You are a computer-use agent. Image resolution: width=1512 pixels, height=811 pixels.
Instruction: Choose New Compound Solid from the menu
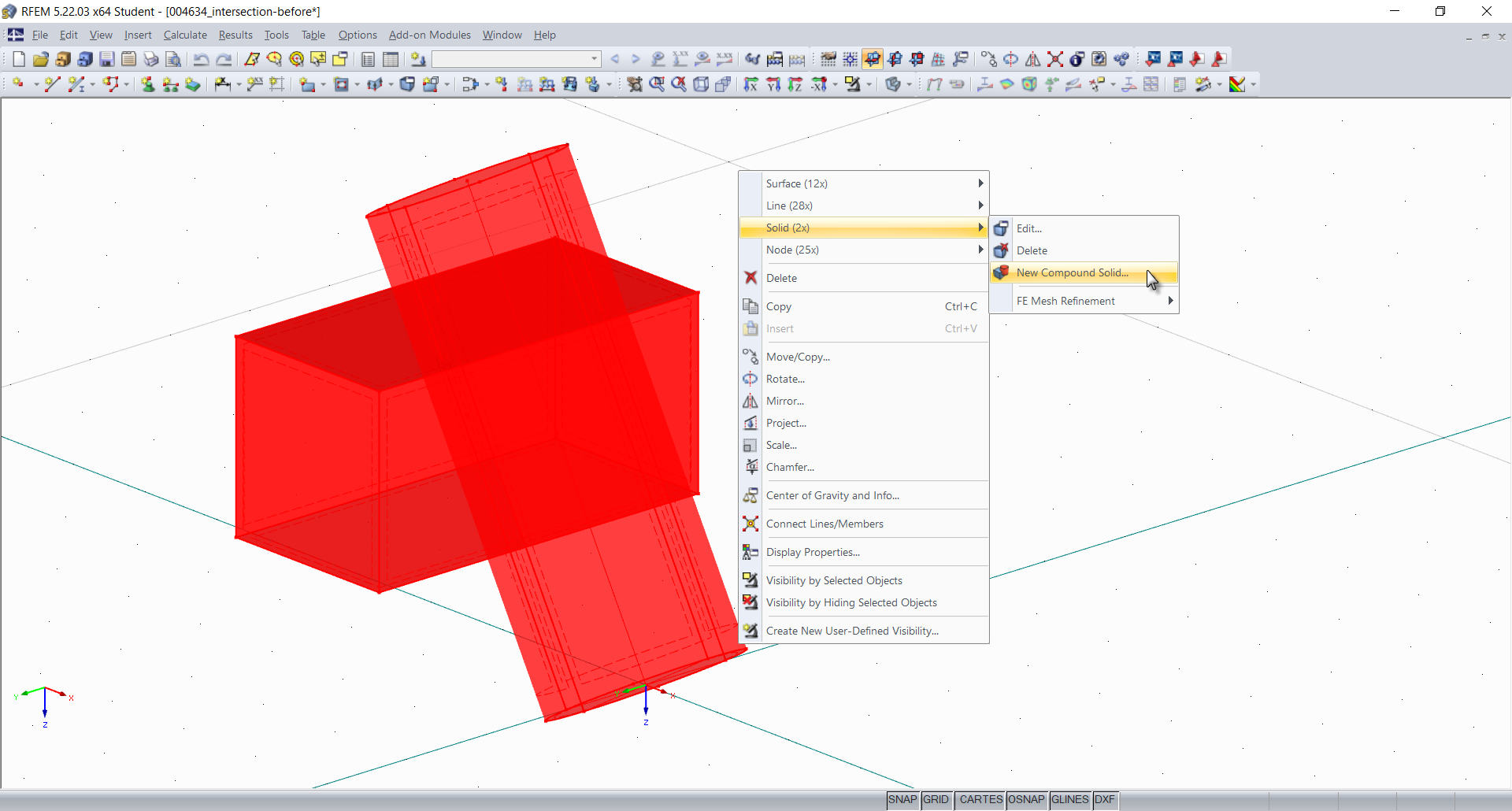(1071, 272)
